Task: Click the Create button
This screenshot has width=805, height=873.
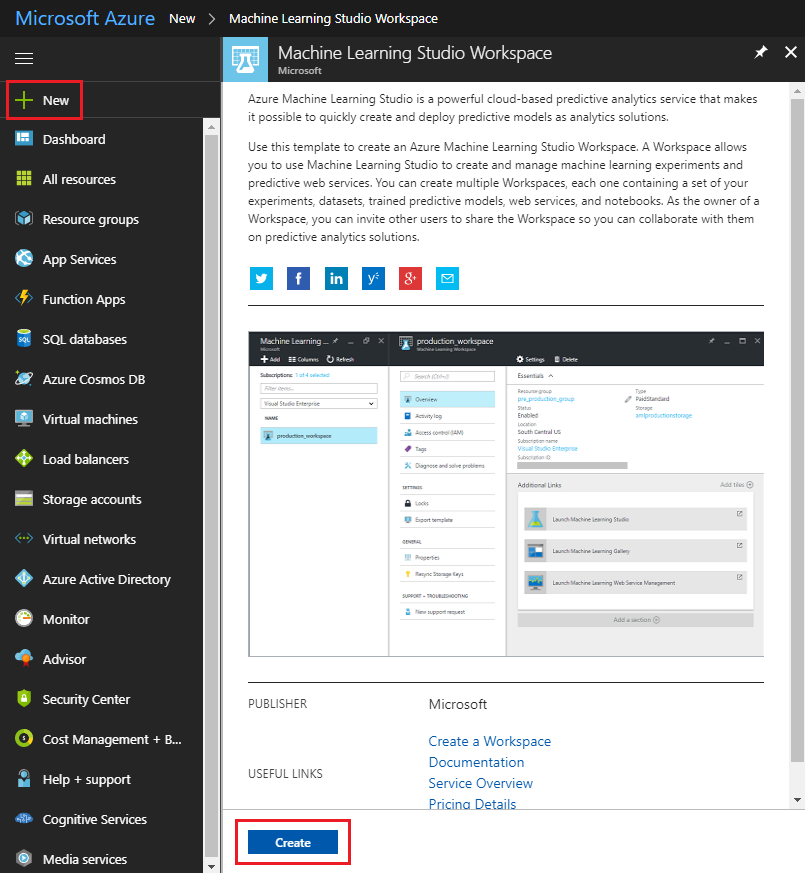Action: click(x=292, y=843)
